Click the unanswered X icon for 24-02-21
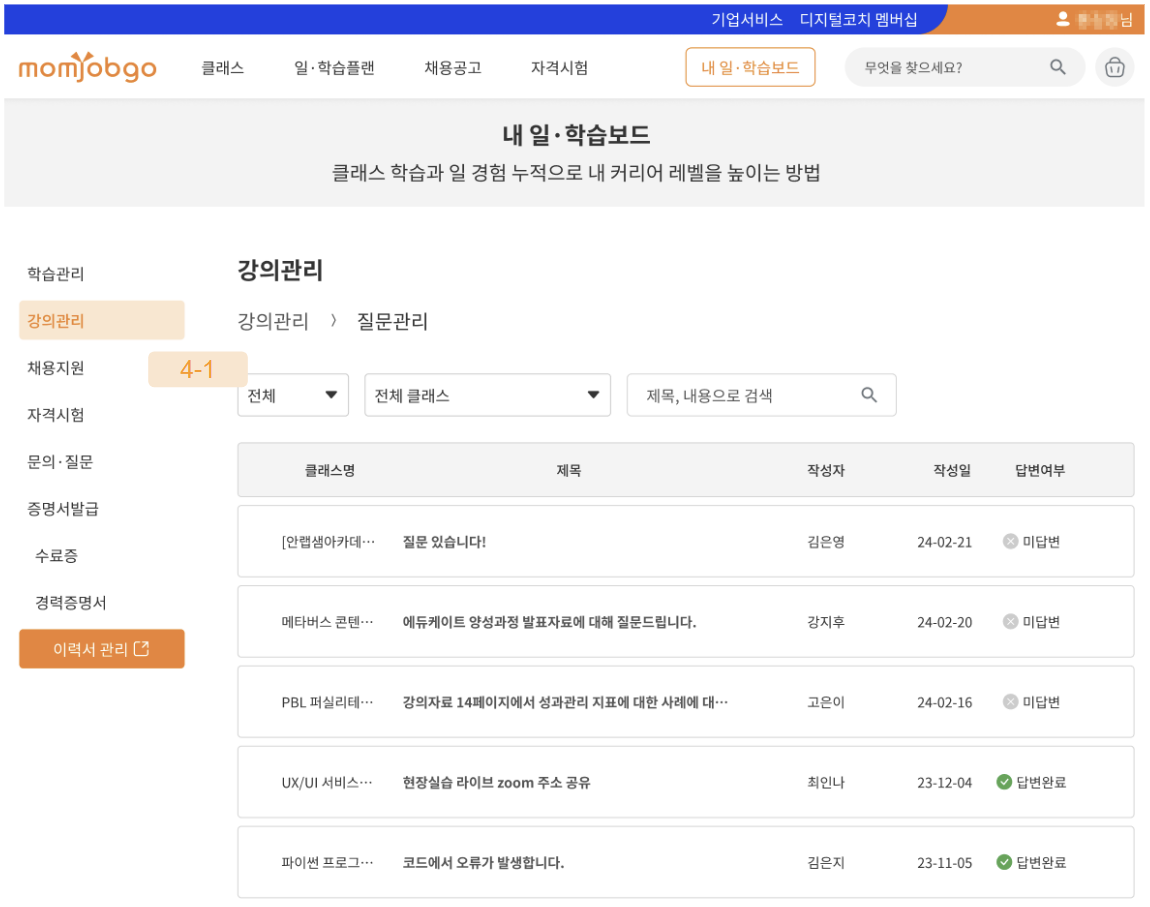The height and width of the screenshot is (907, 1150). click(1010, 542)
